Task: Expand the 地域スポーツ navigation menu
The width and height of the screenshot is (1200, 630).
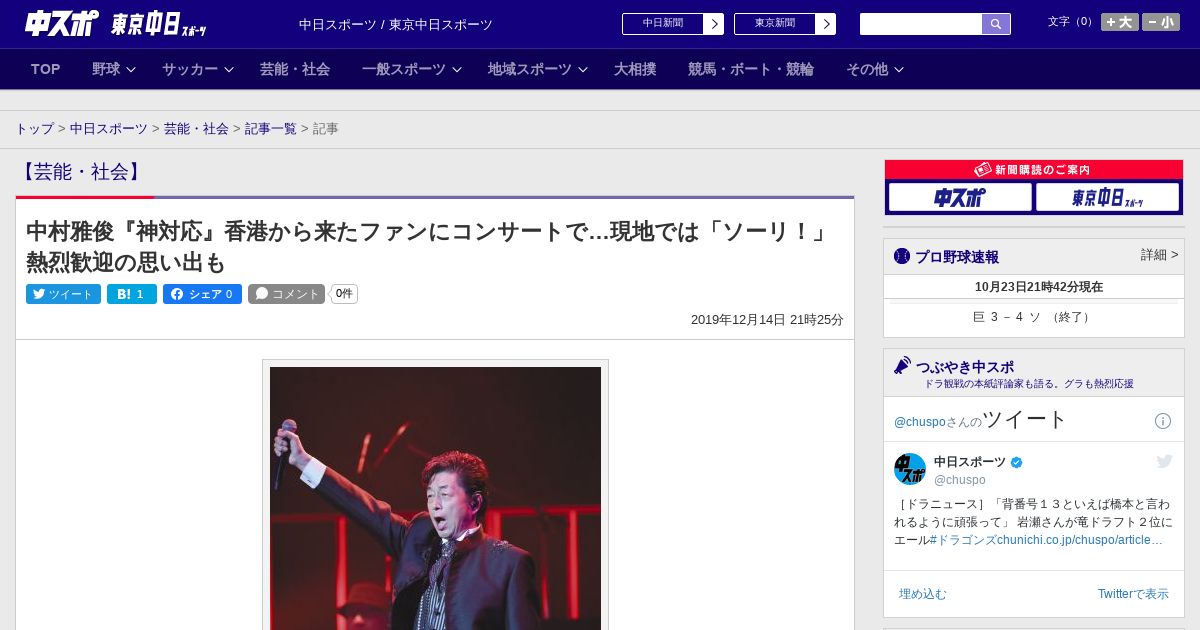Action: point(538,69)
